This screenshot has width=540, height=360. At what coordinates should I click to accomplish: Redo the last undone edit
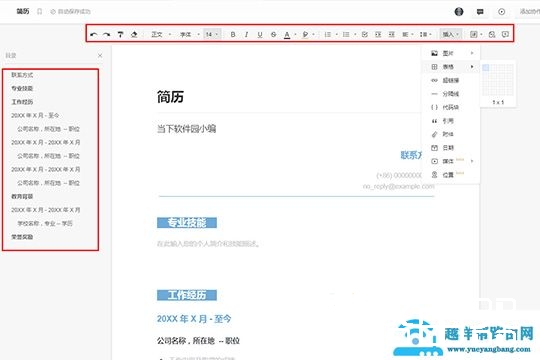coord(107,34)
